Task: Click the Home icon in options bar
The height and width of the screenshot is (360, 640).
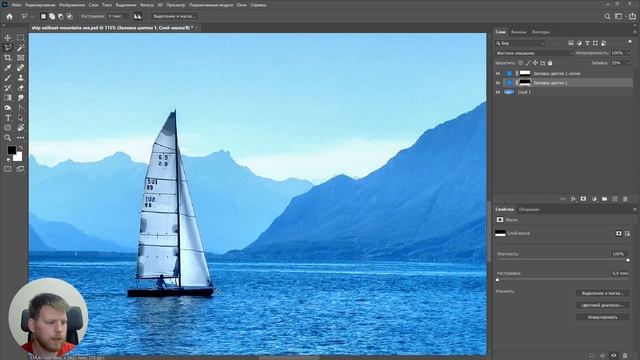Action: 9,16
